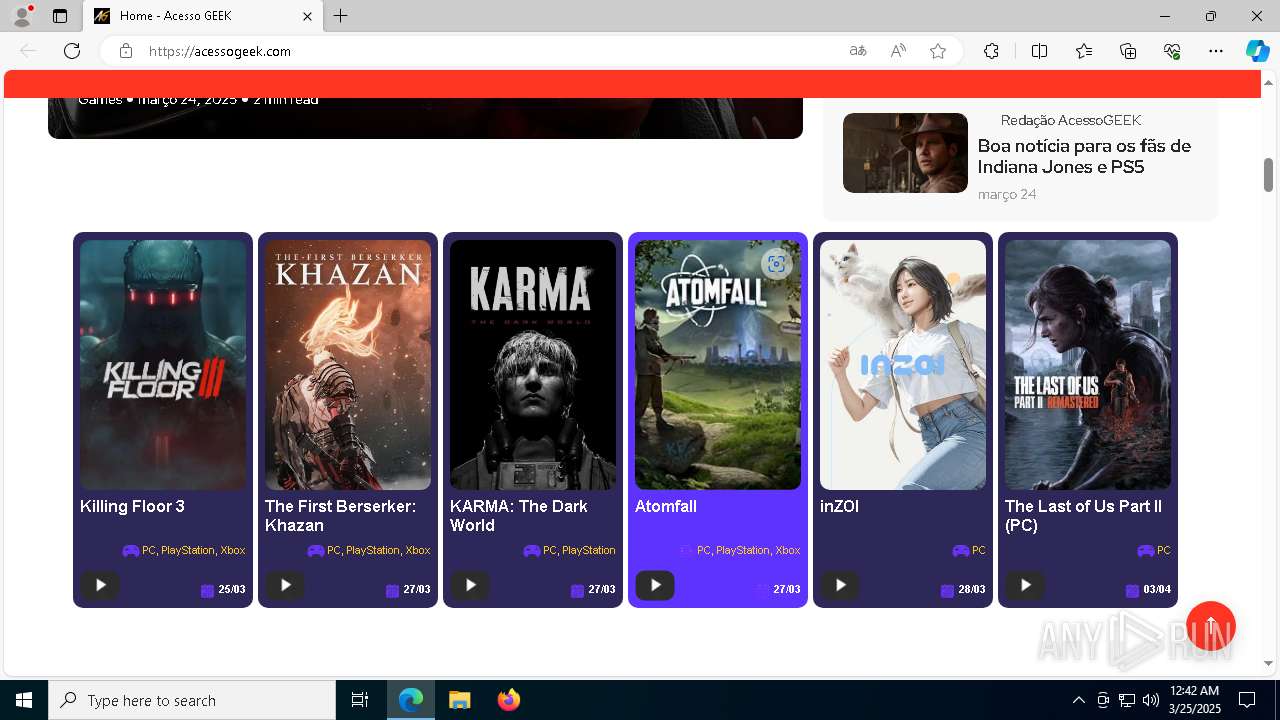The image size is (1280, 720).
Task: Open The First Berserker: Khazan title
Action: point(340,516)
